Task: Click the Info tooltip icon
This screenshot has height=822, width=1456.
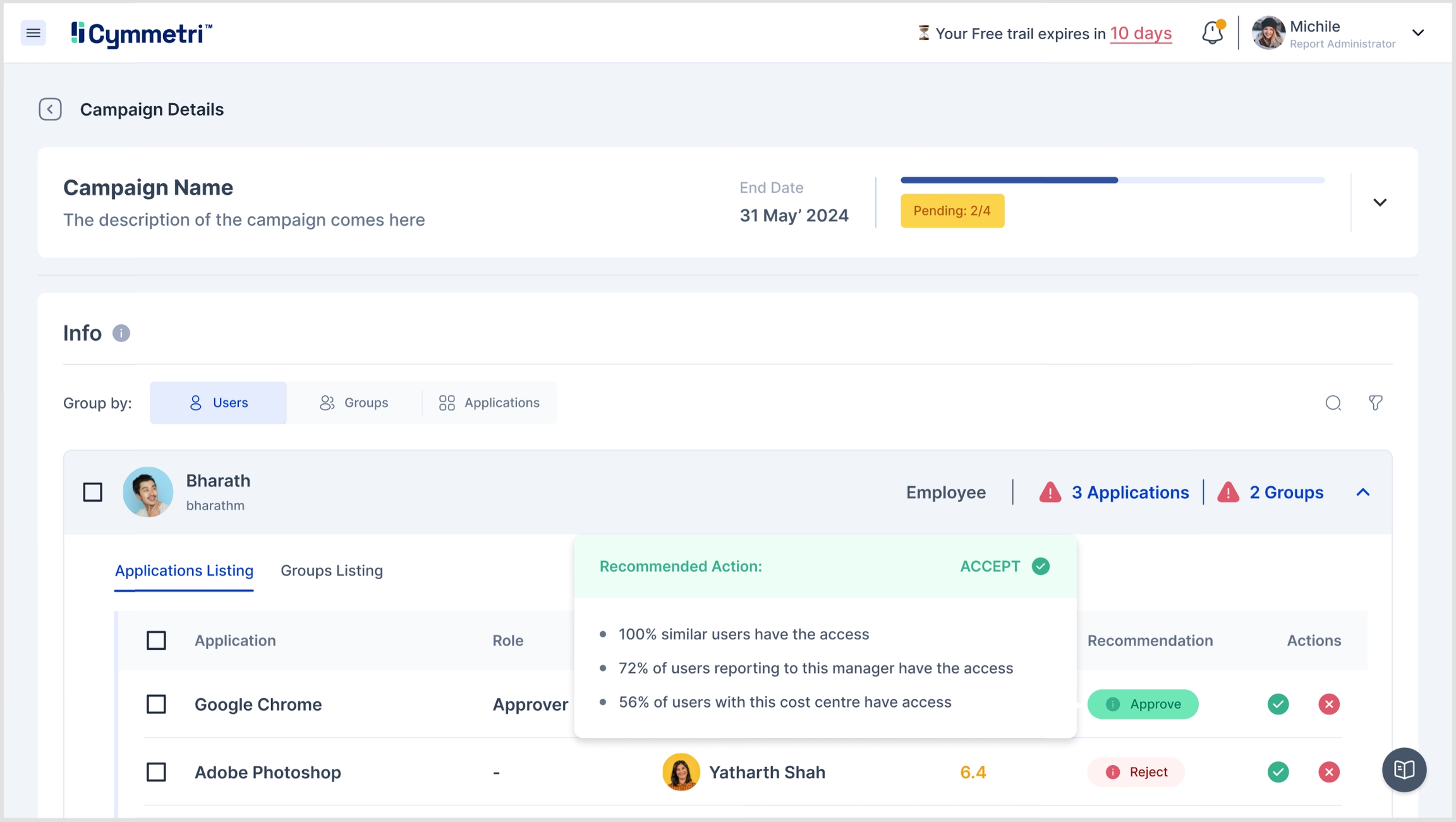Action: [121, 333]
